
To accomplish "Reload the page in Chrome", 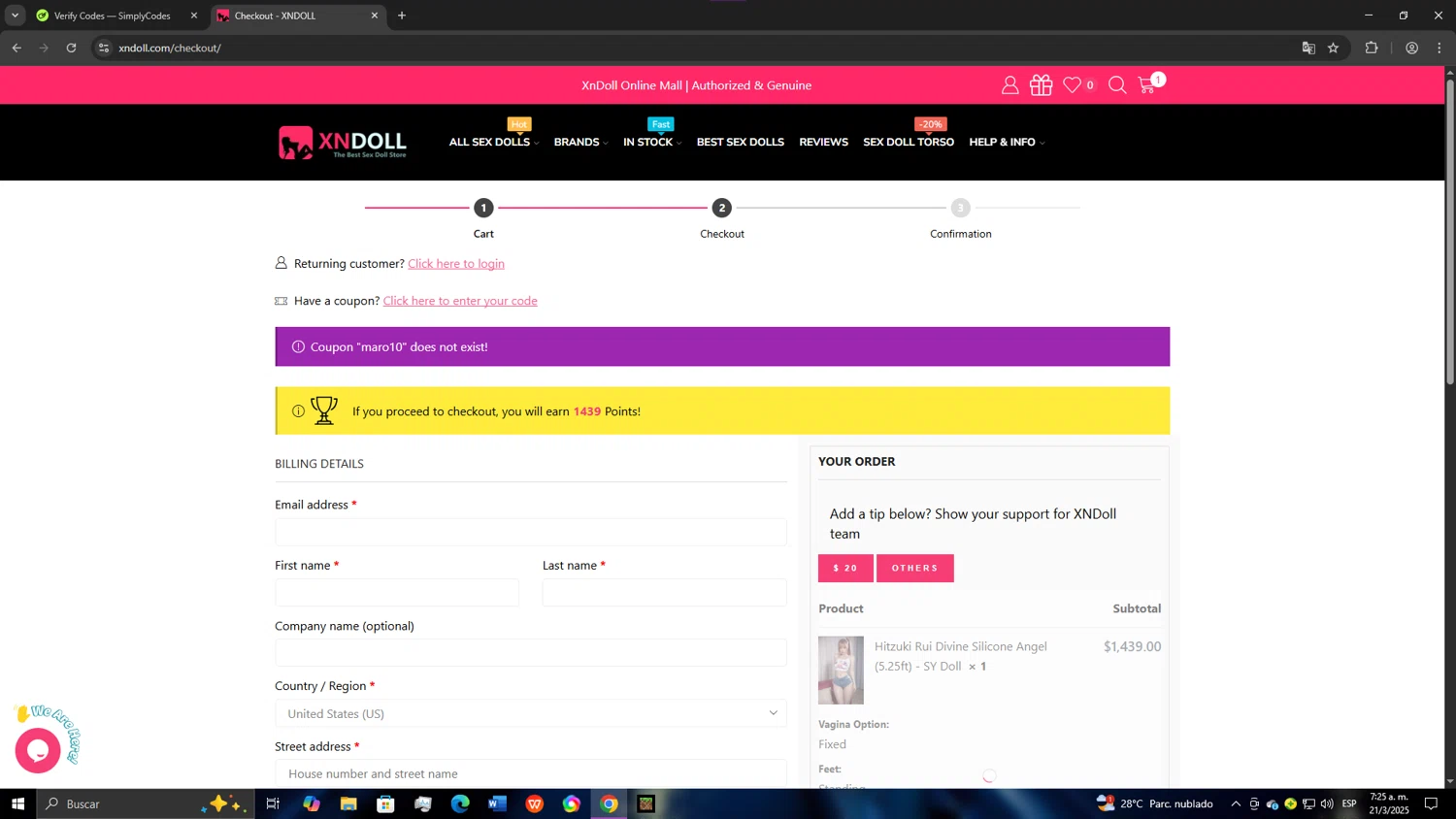I will tap(71, 48).
